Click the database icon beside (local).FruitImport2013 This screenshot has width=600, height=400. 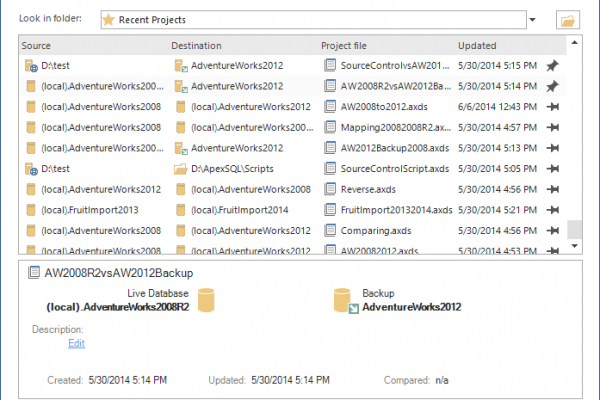[31, 210]
